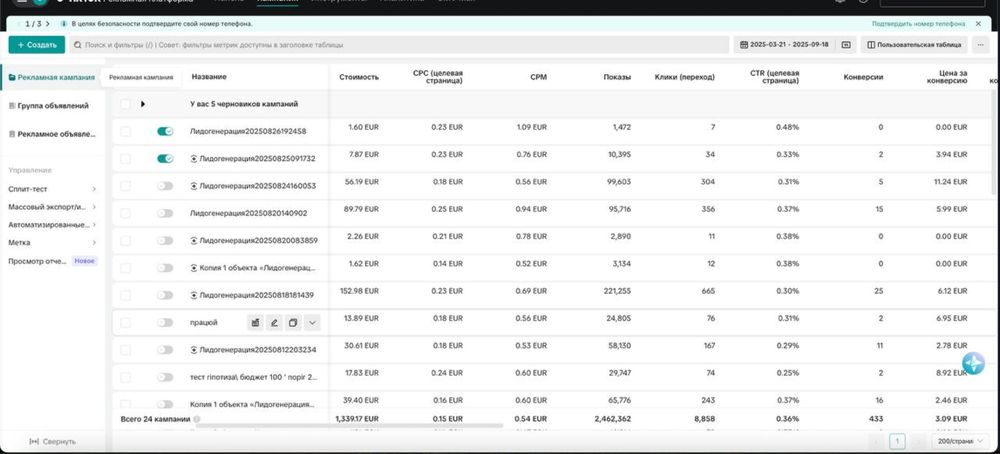The width and height of the screenshot is (1000, 454).
Task: Duplicate the працой campaign with copy icon
Action: click(293, 323)
